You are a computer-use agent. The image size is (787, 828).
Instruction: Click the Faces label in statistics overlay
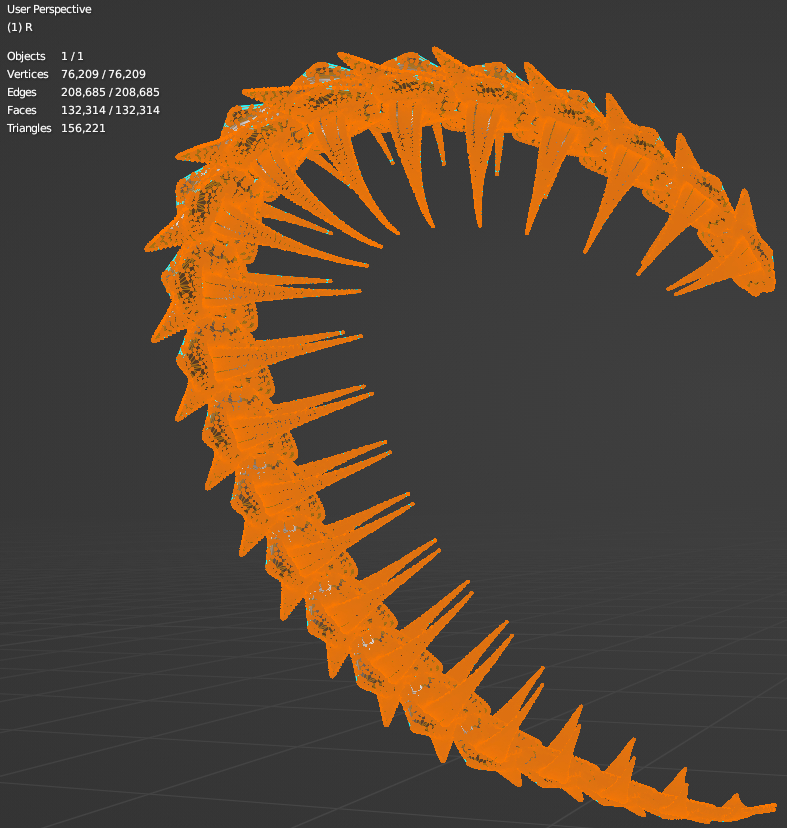[x=22, y=111]
